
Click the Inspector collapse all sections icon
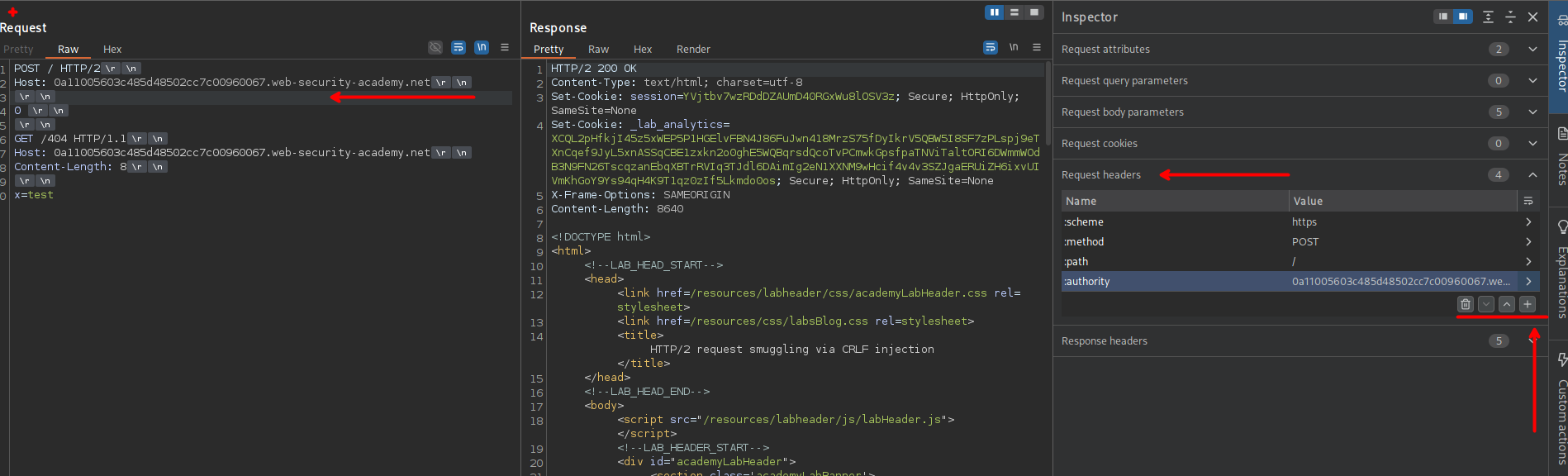[1510, 17]
